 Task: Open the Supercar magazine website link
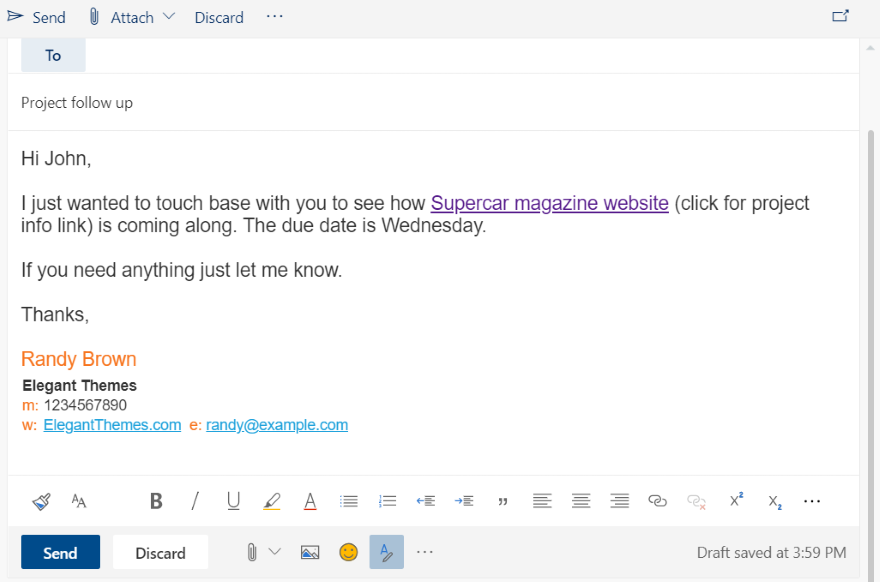click(x=549, y=203)
